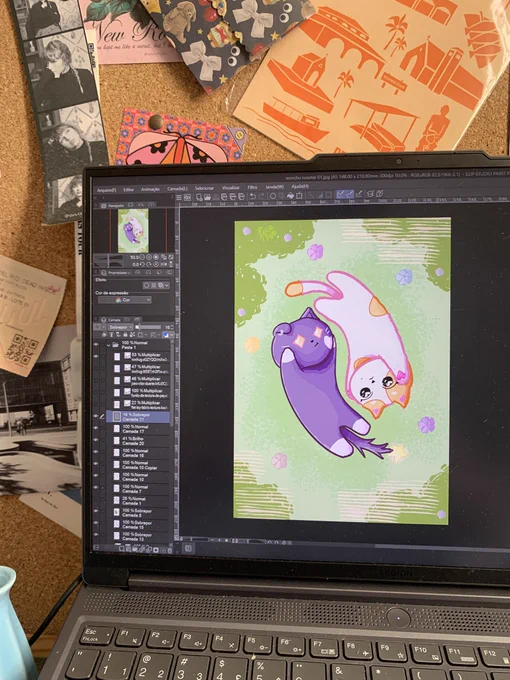Open the Visualizar menu
510x680 pixels.
click(x=231, y=188)
